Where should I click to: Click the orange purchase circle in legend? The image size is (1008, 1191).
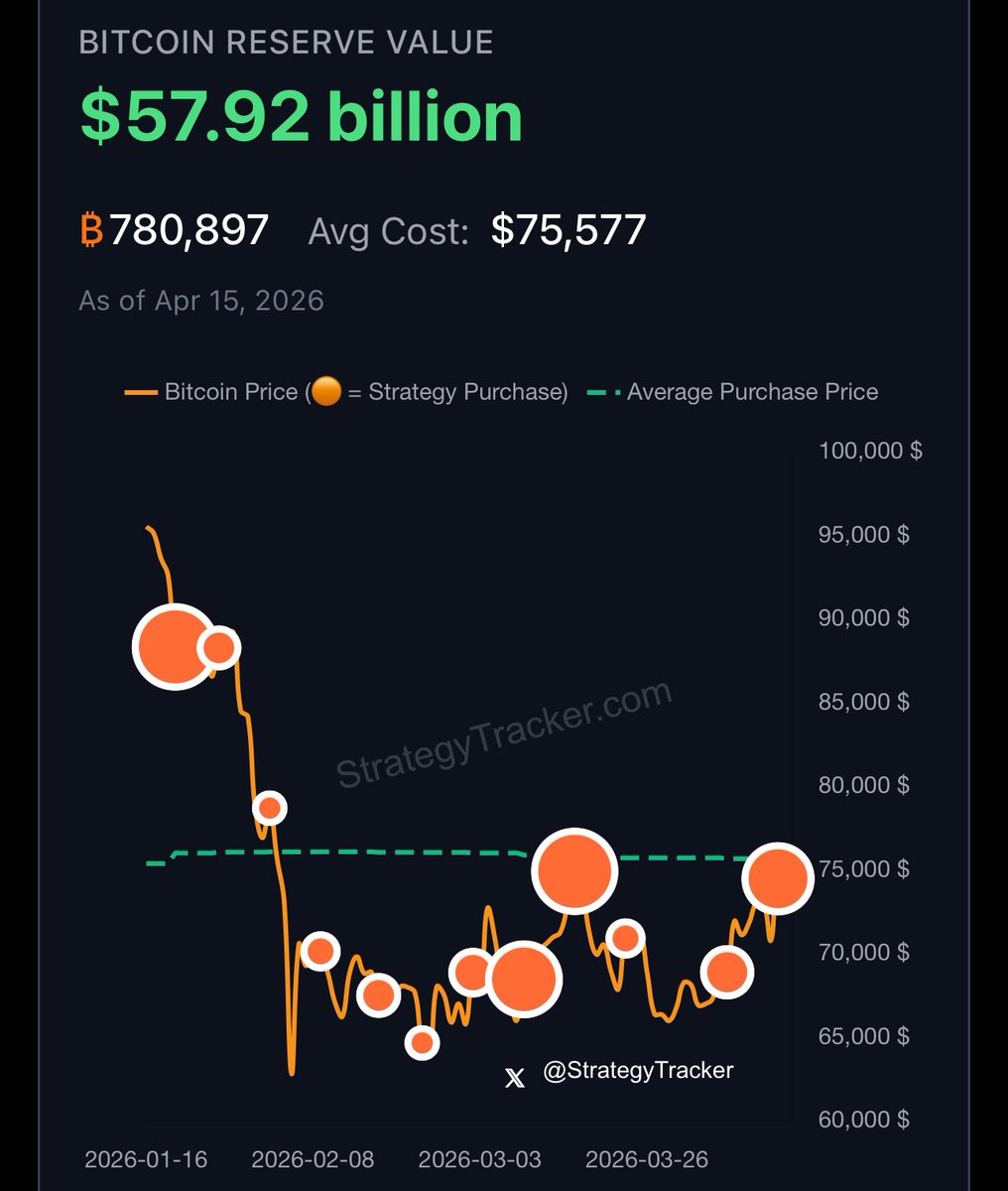coord(325,392)
